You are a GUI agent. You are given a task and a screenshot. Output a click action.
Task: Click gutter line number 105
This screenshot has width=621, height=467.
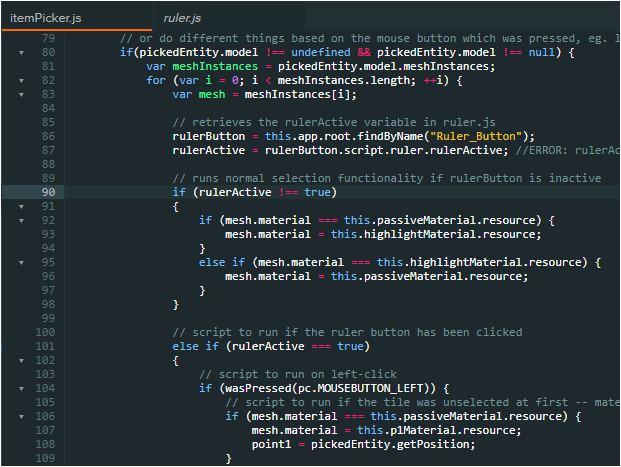pyautogui.click(x=45, y=402)
